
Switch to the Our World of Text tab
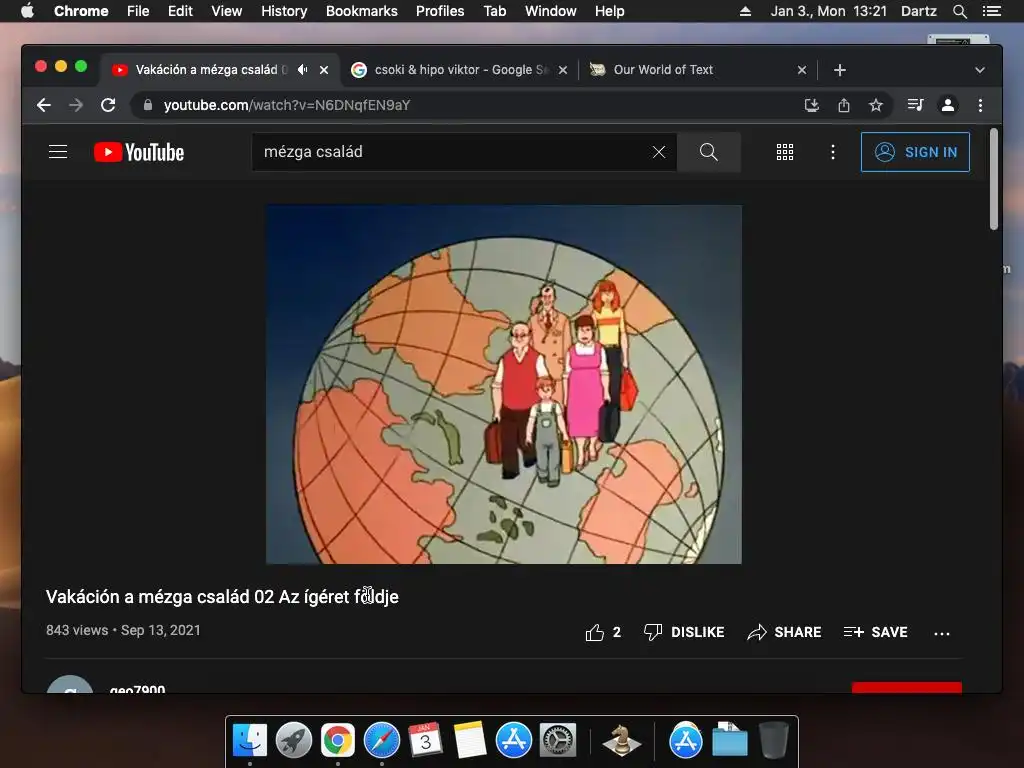click(x=696, y=70)
